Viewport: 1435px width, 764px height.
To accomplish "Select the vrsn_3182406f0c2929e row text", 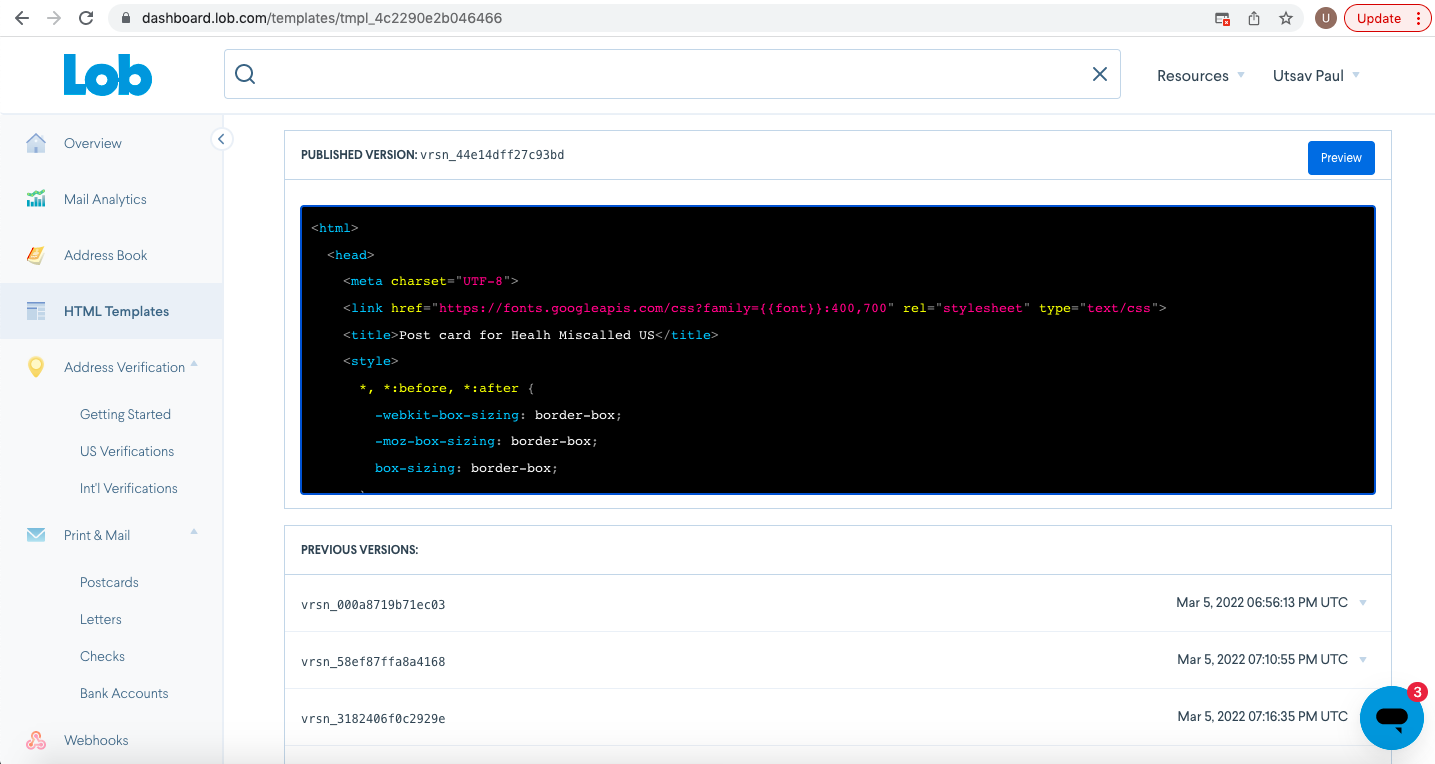I will tap(373, 719).
